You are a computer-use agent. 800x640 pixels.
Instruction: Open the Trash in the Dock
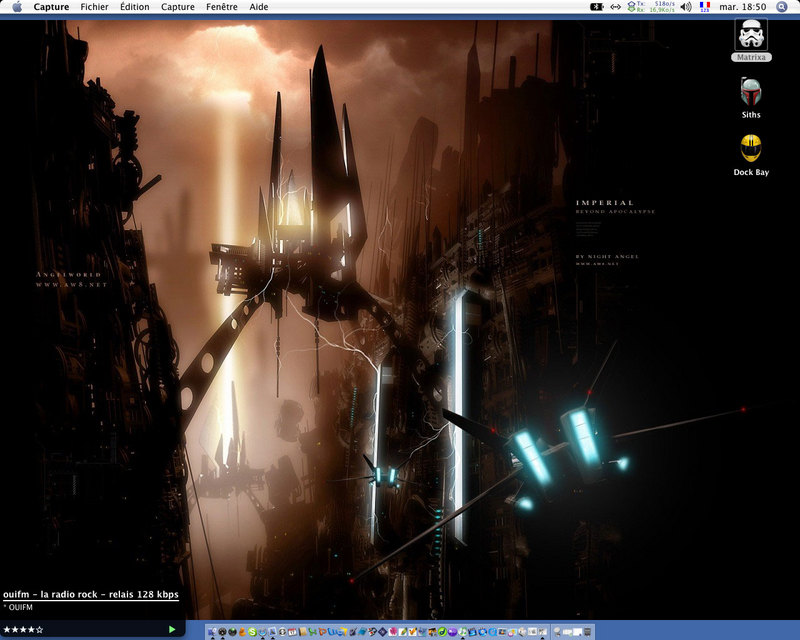[587, 632]
